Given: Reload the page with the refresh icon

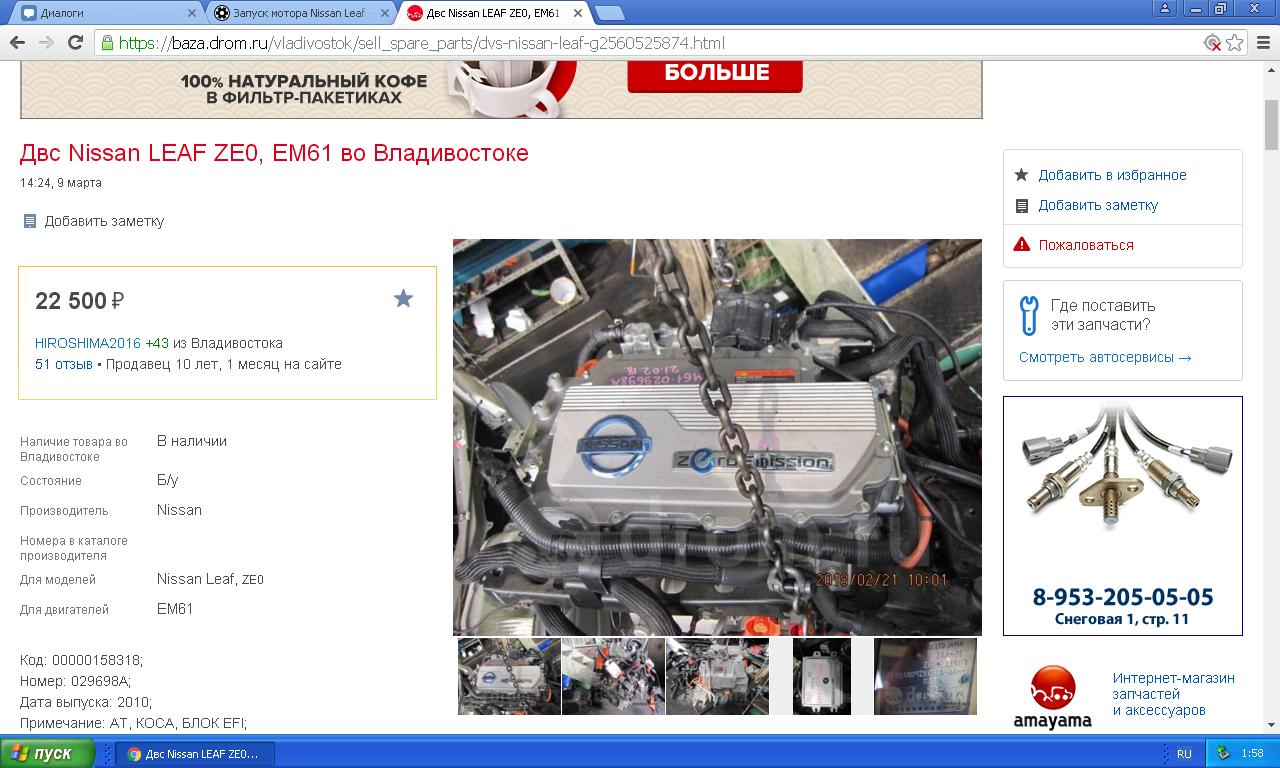Looking at the screenshot, I should point(75,43).
